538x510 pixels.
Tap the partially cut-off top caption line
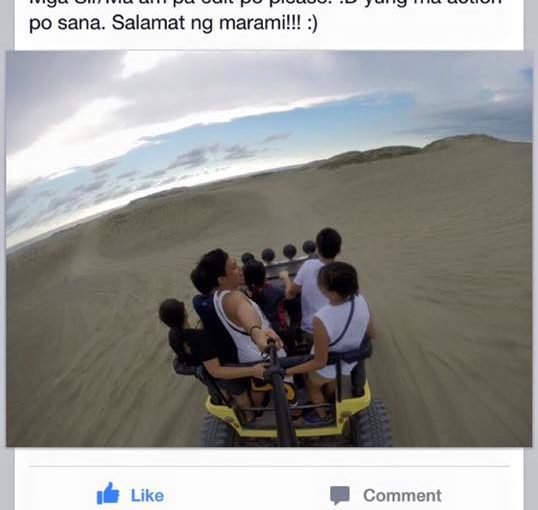[266, 3]
